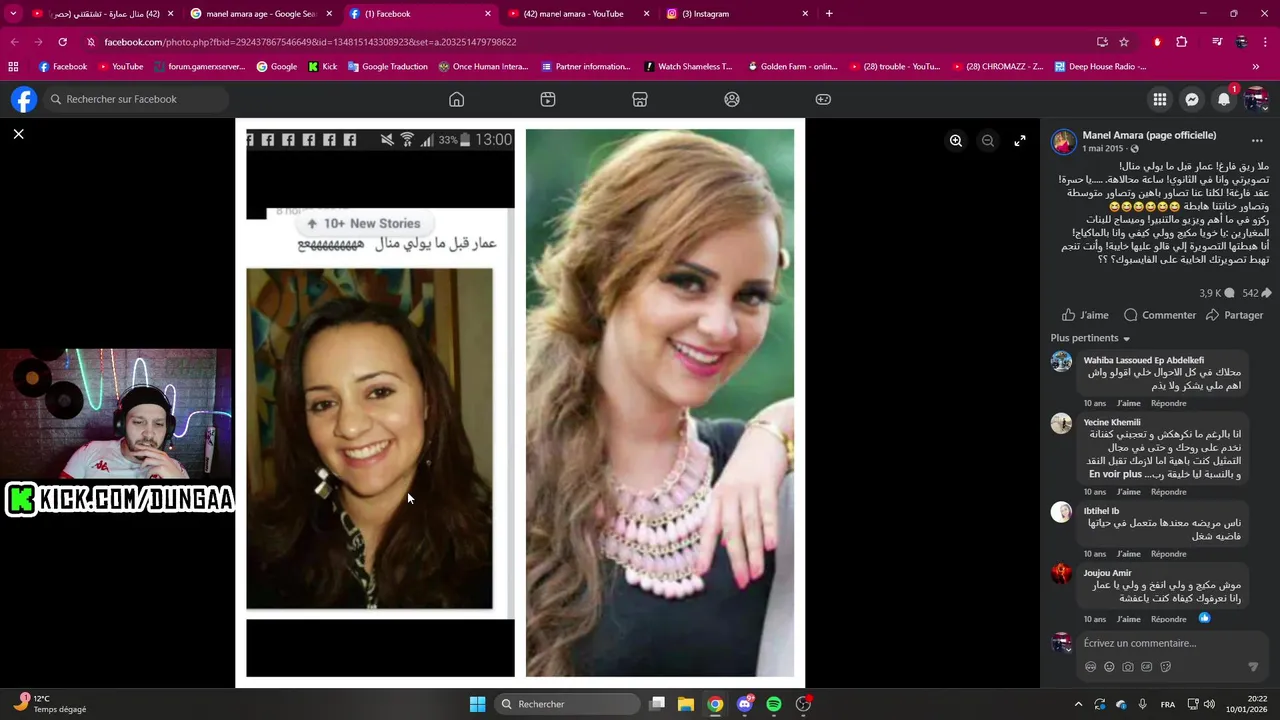This screenshot has width=1280, height=720.
Task: Expand Yecine Khemili's comment with En voir plus
Action: tap(1115, 474)
